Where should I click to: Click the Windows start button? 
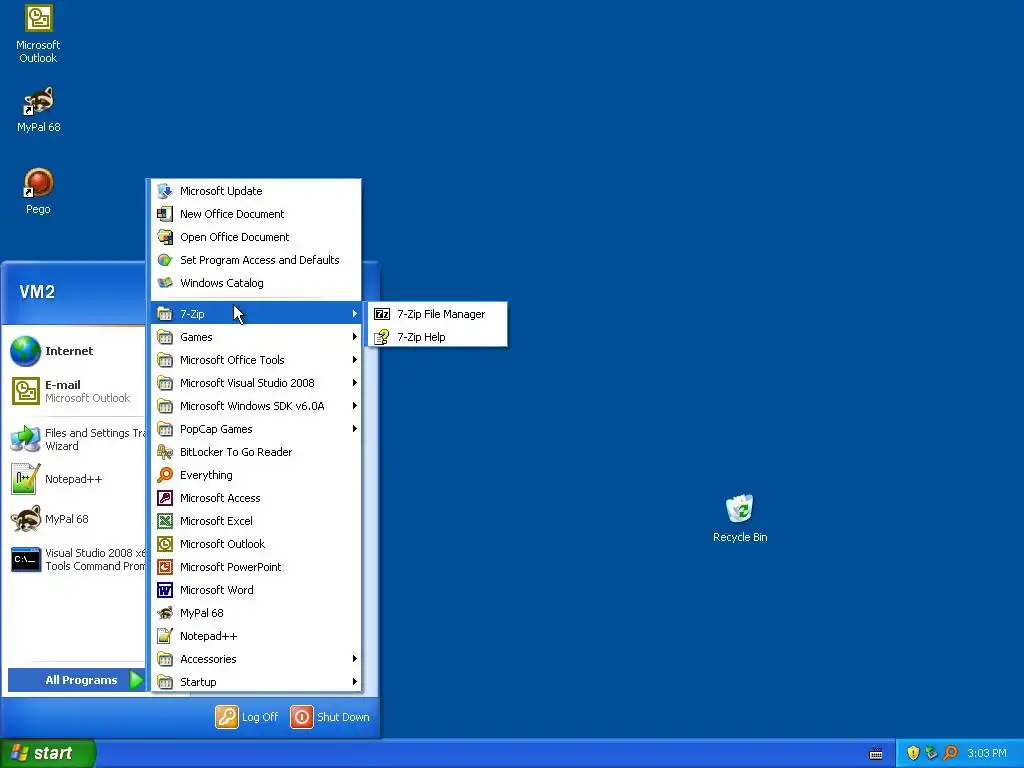47,753
